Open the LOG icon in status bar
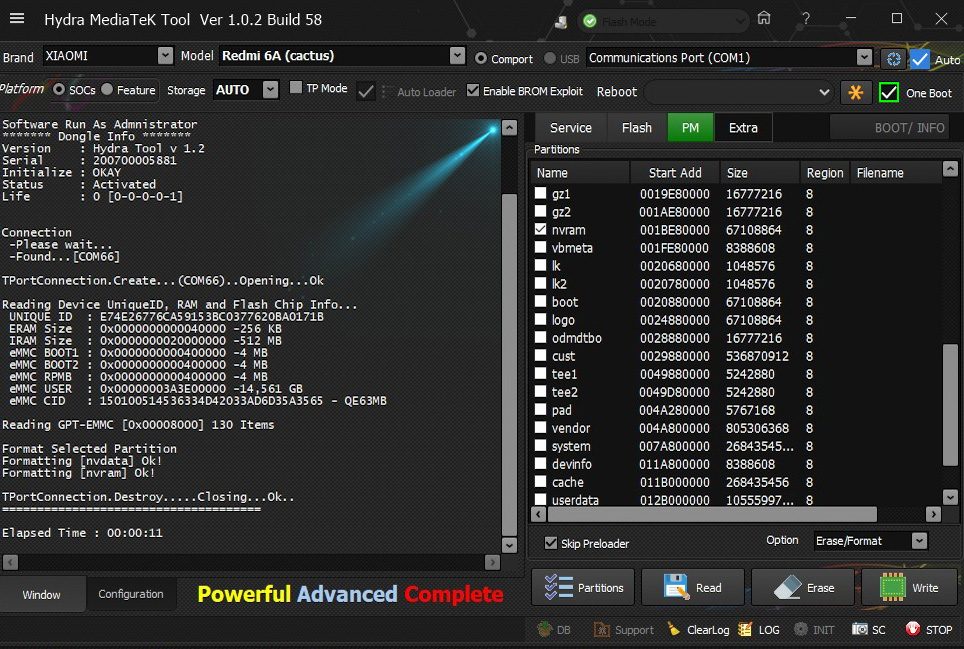Image resolution: width=964 pixels, height=649 pixels. pyautogui.click(x=745, y=630)
